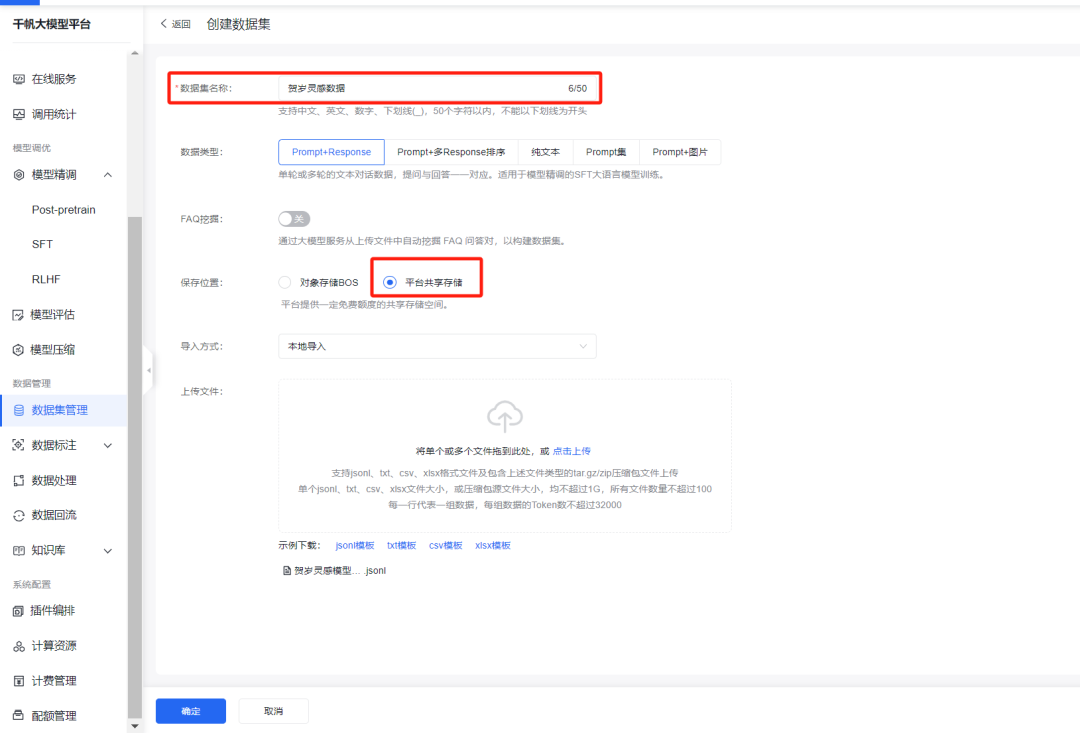Click the 插件编排 icon
Viewport: 1080px width, 733px height.
(18, 611)
